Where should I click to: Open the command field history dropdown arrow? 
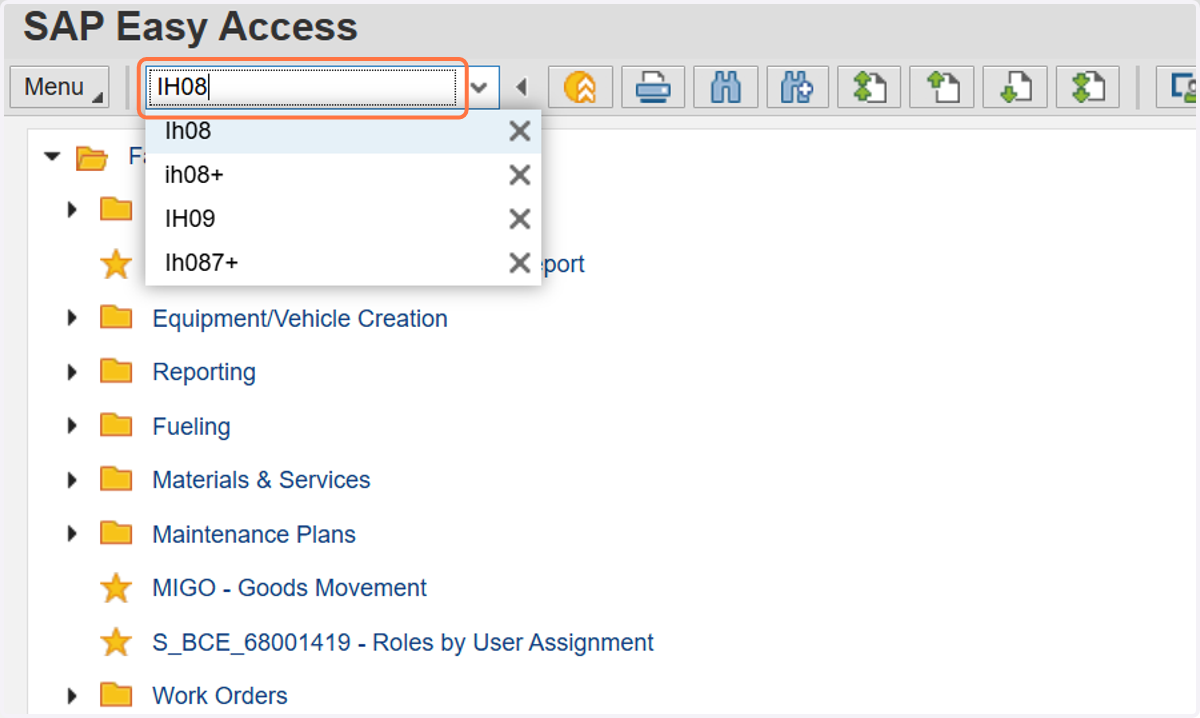click(x=480, y=88)
